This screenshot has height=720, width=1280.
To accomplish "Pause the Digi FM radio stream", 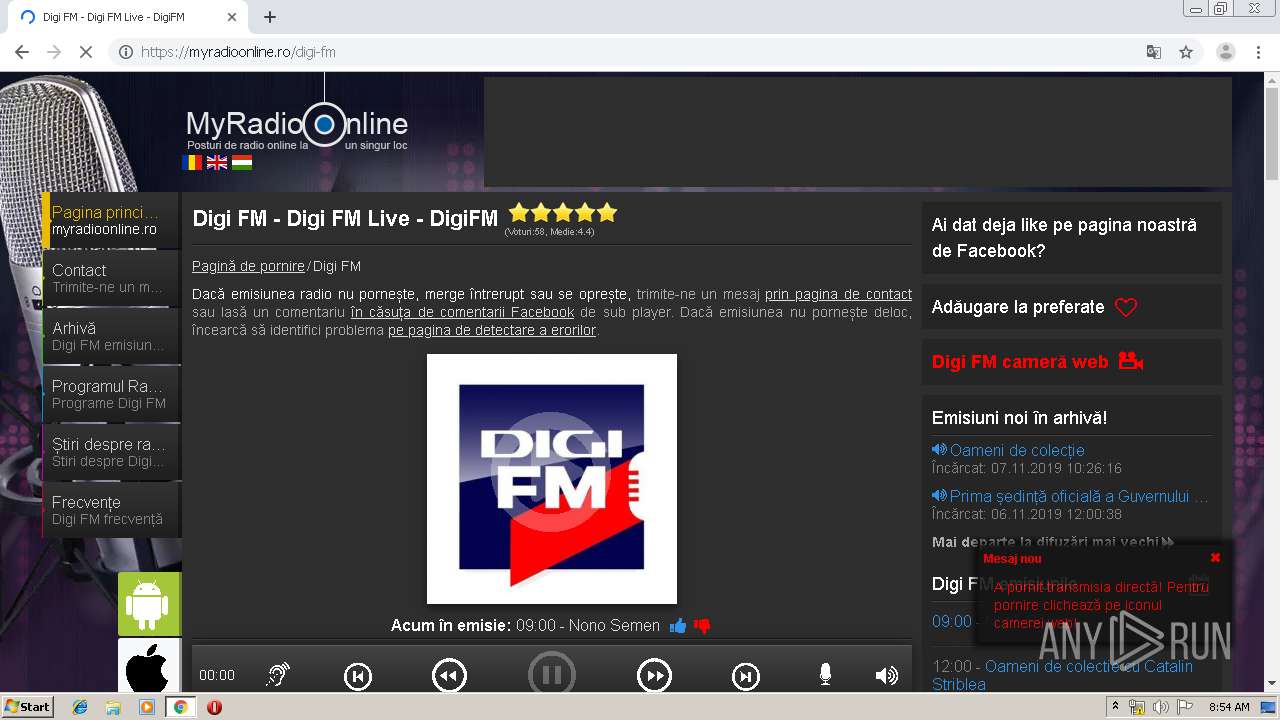I will [x=552, y=675].
